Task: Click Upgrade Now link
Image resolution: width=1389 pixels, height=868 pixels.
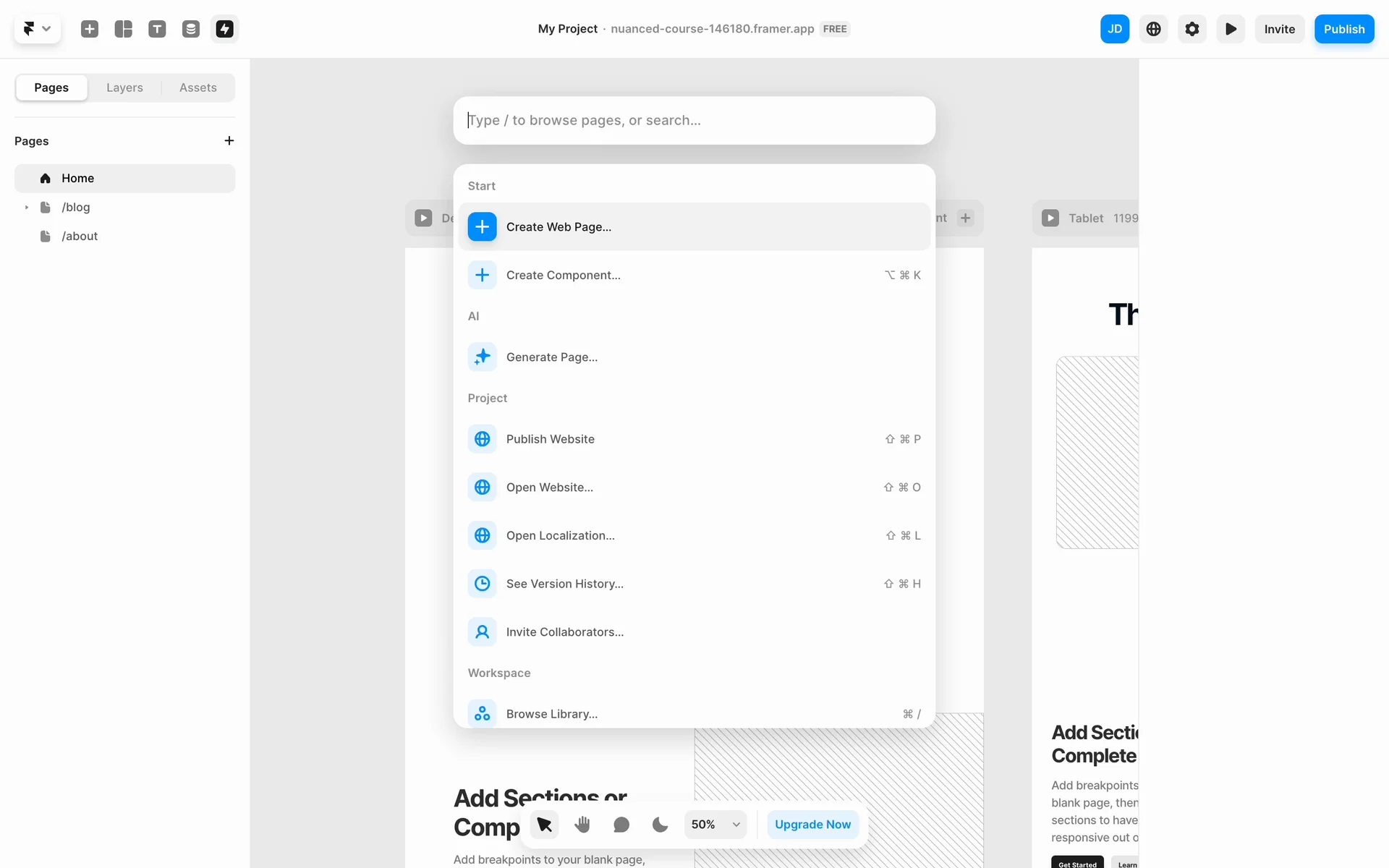Action: (812, 825)
